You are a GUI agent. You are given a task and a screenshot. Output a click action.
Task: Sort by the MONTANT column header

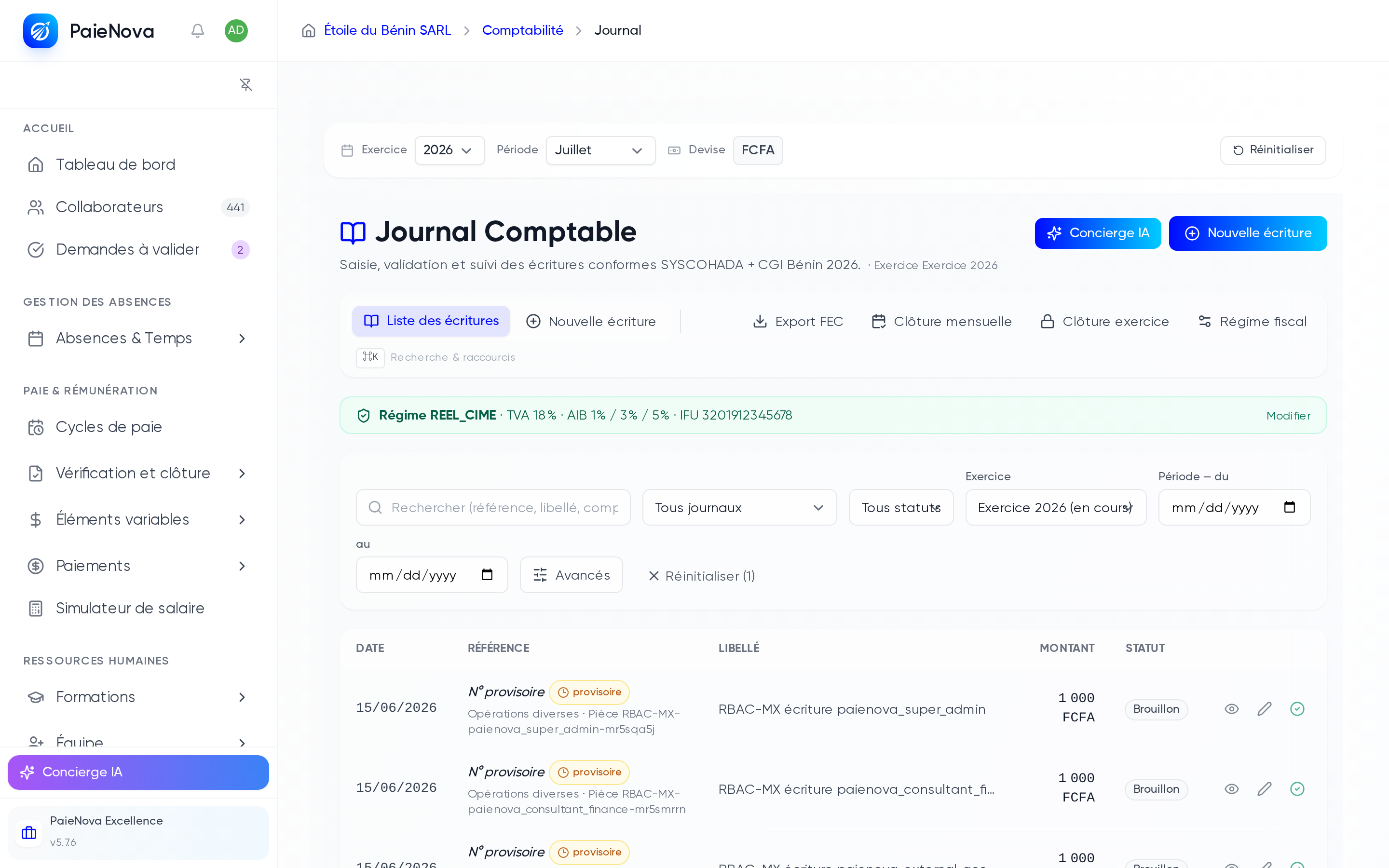tap(1067, 648)
